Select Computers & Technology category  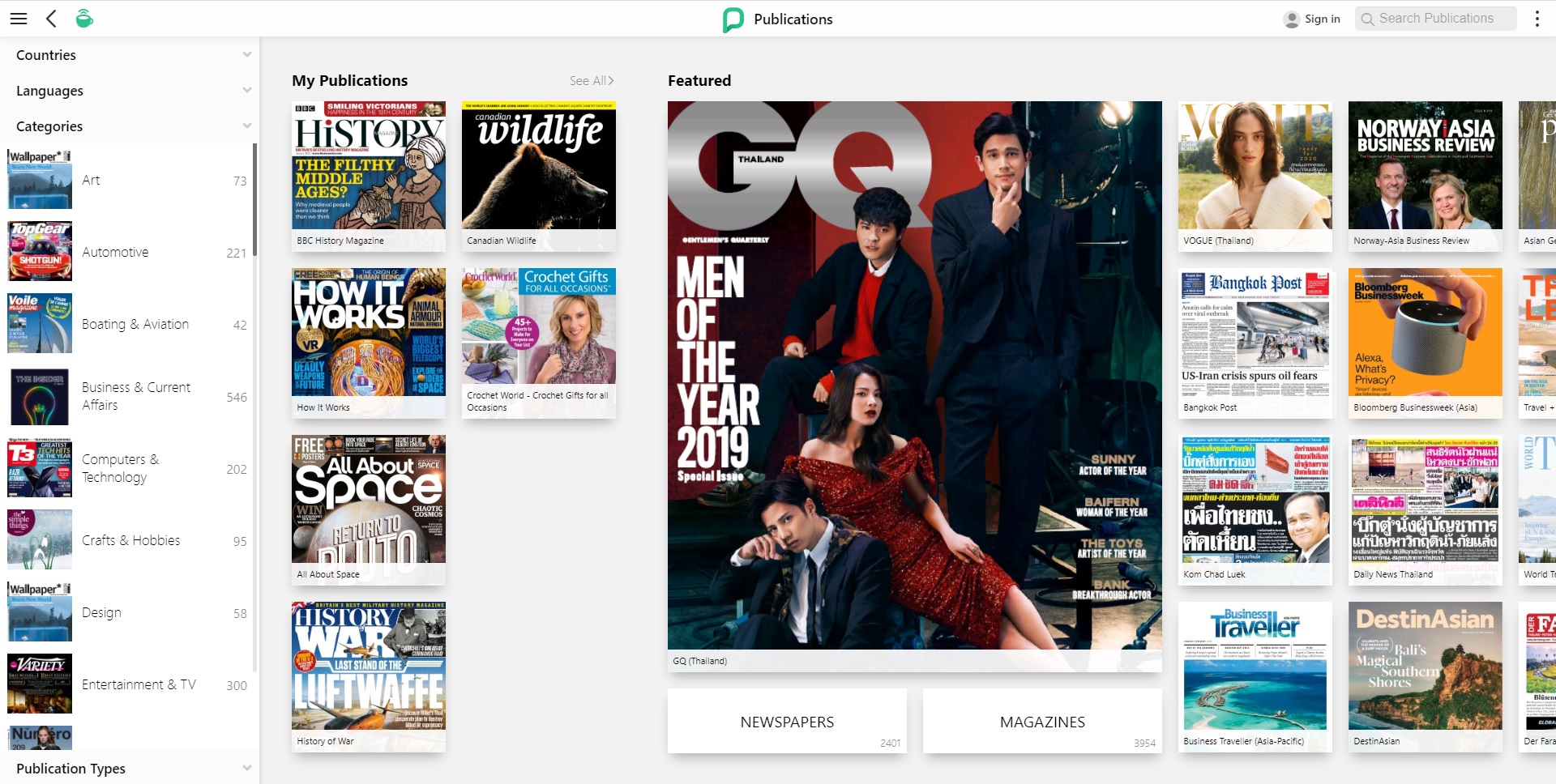126,468
